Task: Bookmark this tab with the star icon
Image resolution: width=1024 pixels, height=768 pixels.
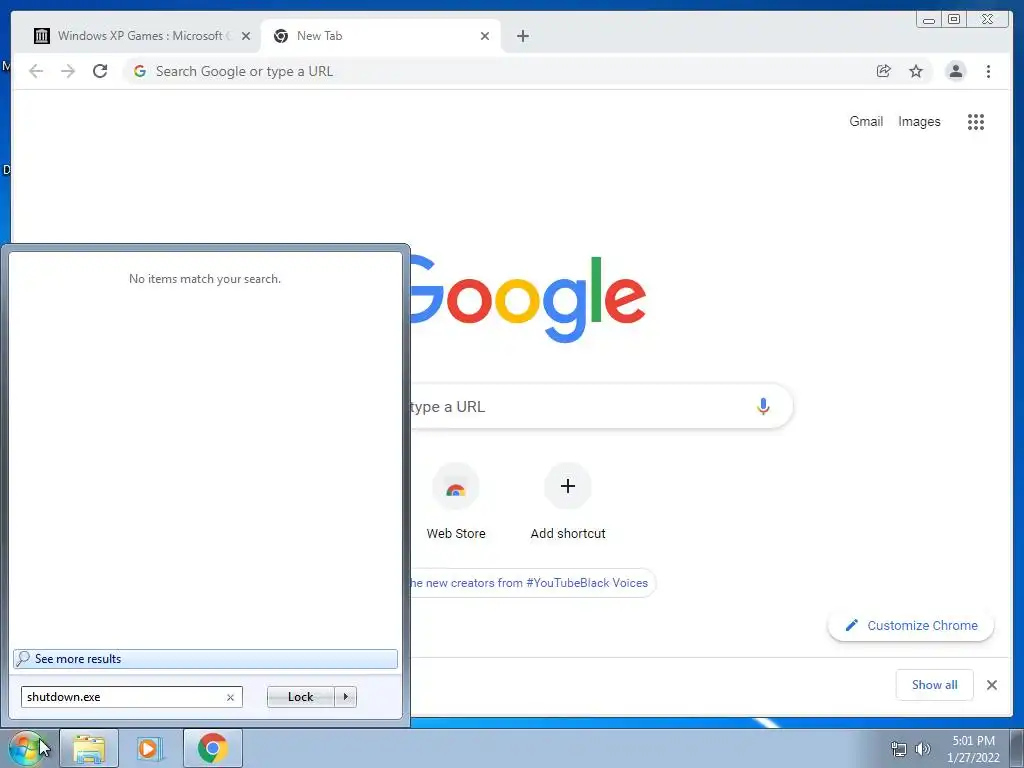Action: (916, 71)
